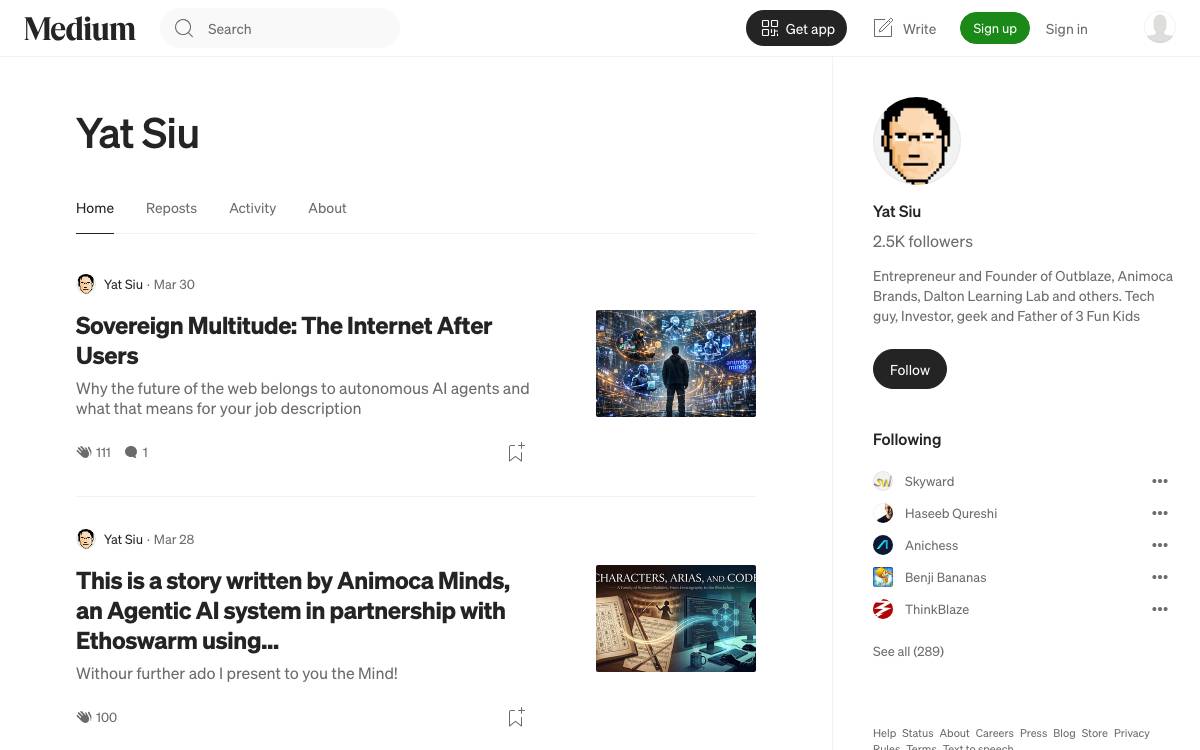The height and width of the screenshot is (750, 1200).
Task: Open Anichess profile name link
Action: coord(931,545)
